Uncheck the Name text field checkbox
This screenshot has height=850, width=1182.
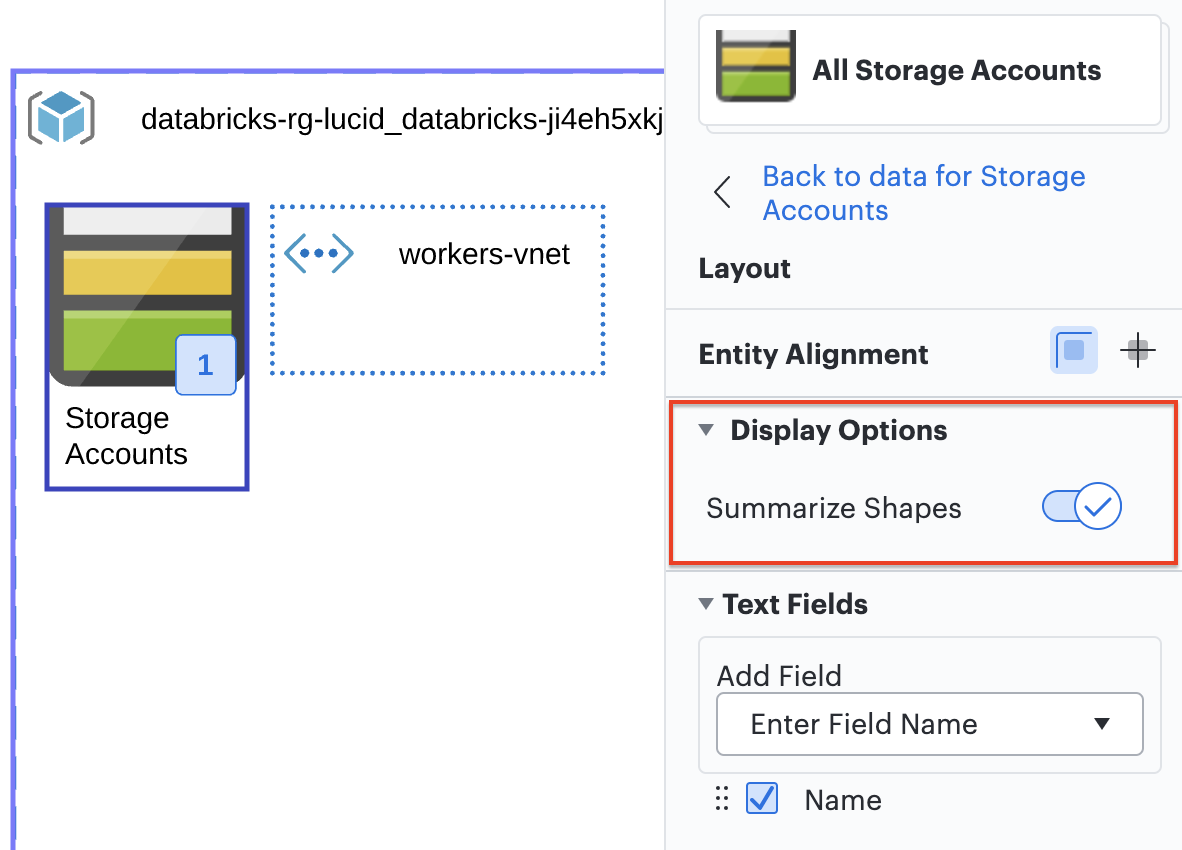761,799
